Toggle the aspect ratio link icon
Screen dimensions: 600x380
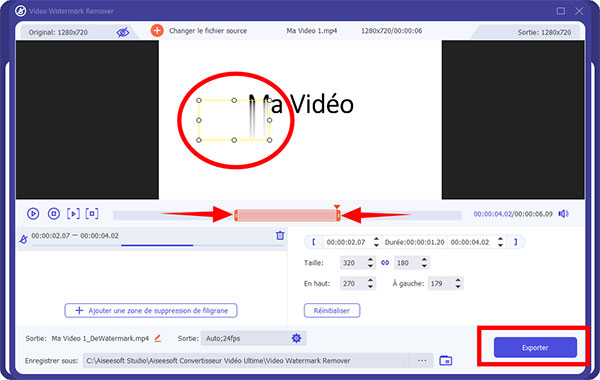pos(385,263)
